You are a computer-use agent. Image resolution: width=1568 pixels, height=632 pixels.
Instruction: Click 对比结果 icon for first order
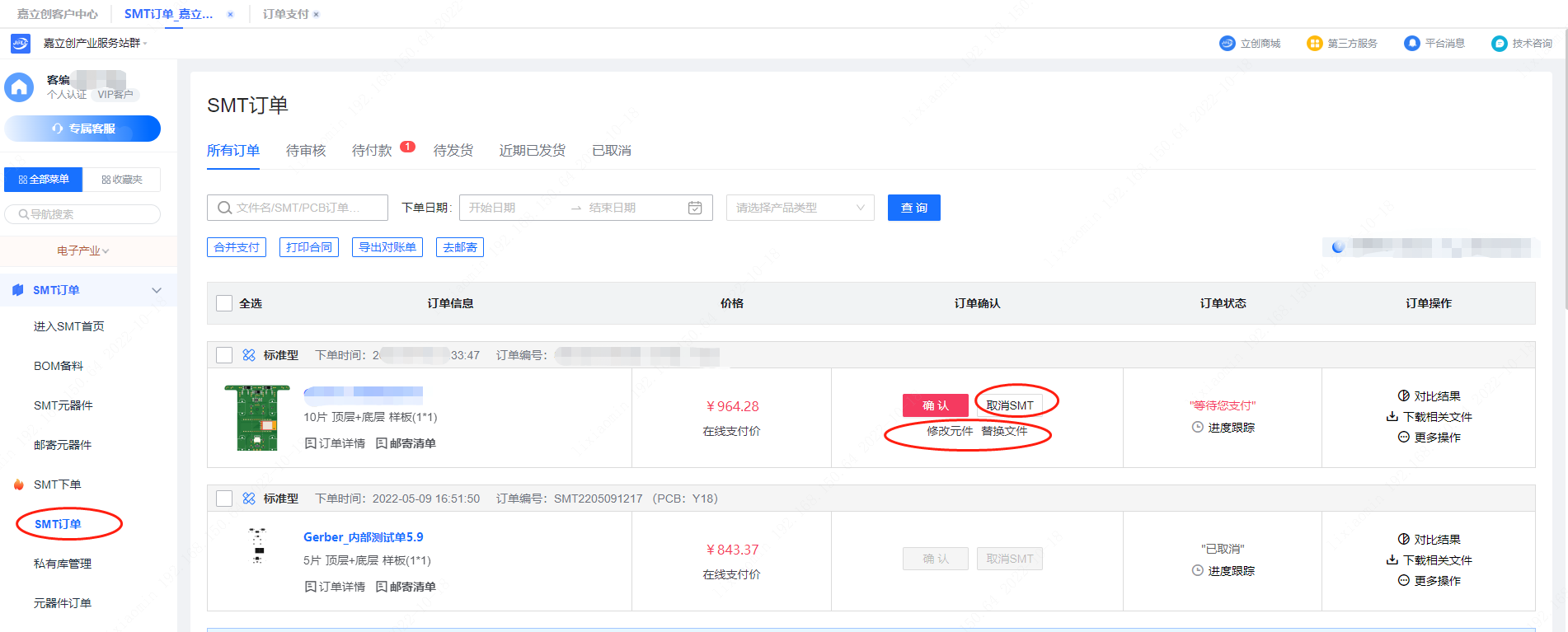(1403, 396)
